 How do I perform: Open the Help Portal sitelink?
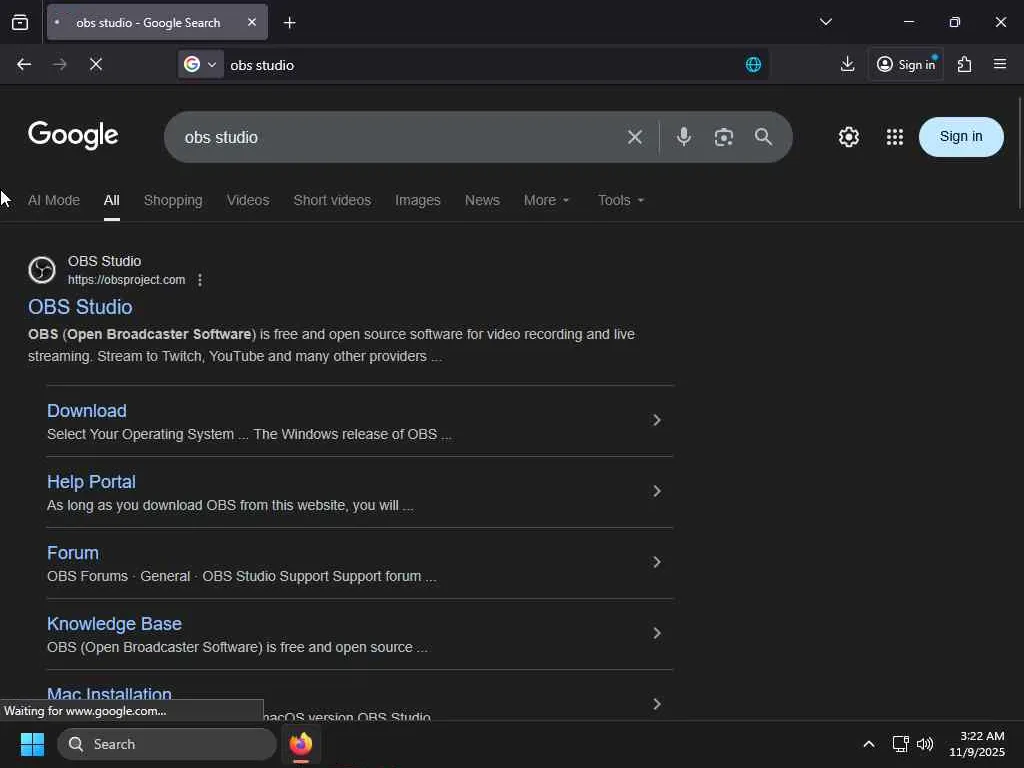coord(91,482)
